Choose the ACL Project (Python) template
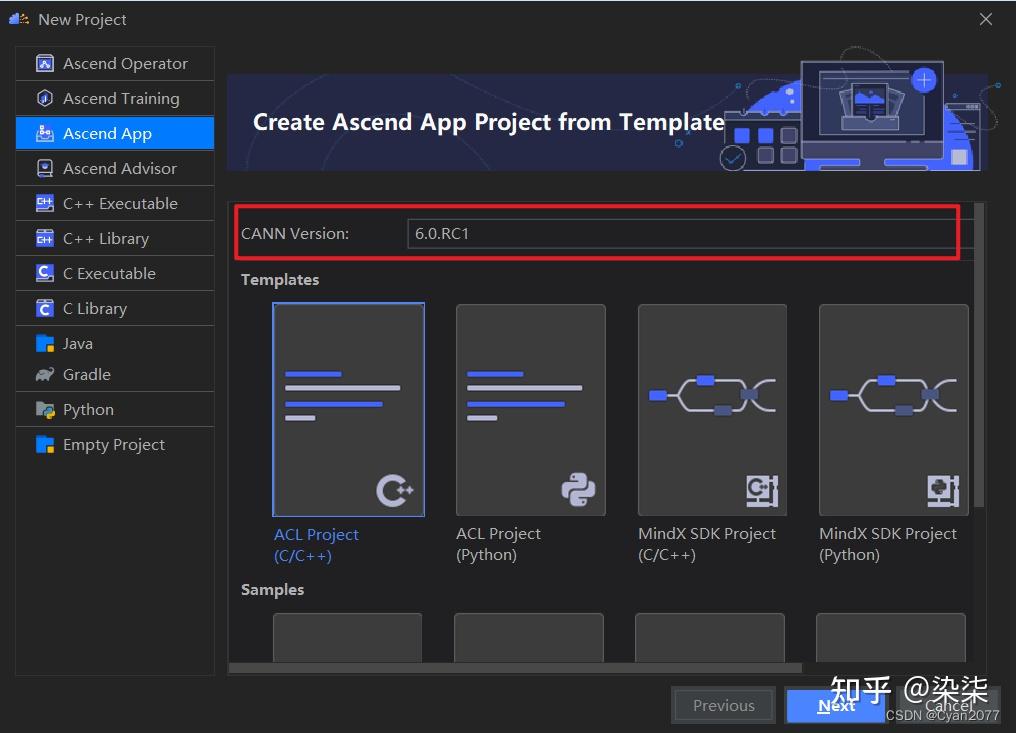The height and width of the screenshot is (733, 1016). (530, 410)
